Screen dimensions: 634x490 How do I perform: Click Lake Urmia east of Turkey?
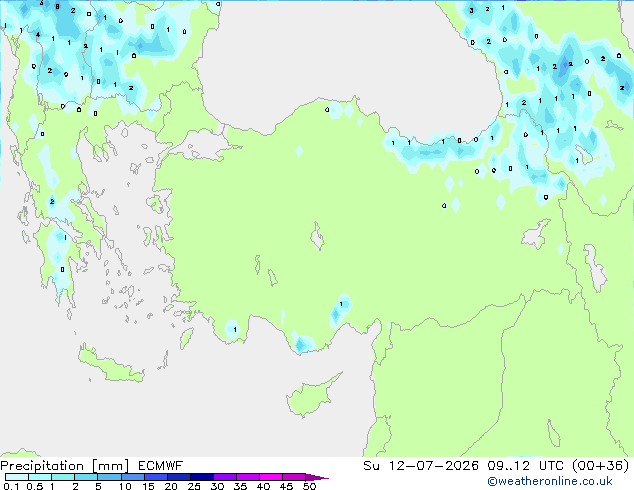pyautogui.click(x=596, y=268)
